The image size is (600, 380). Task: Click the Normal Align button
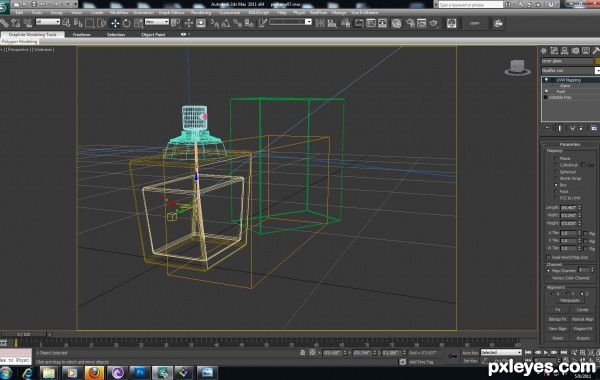(582, 319)
